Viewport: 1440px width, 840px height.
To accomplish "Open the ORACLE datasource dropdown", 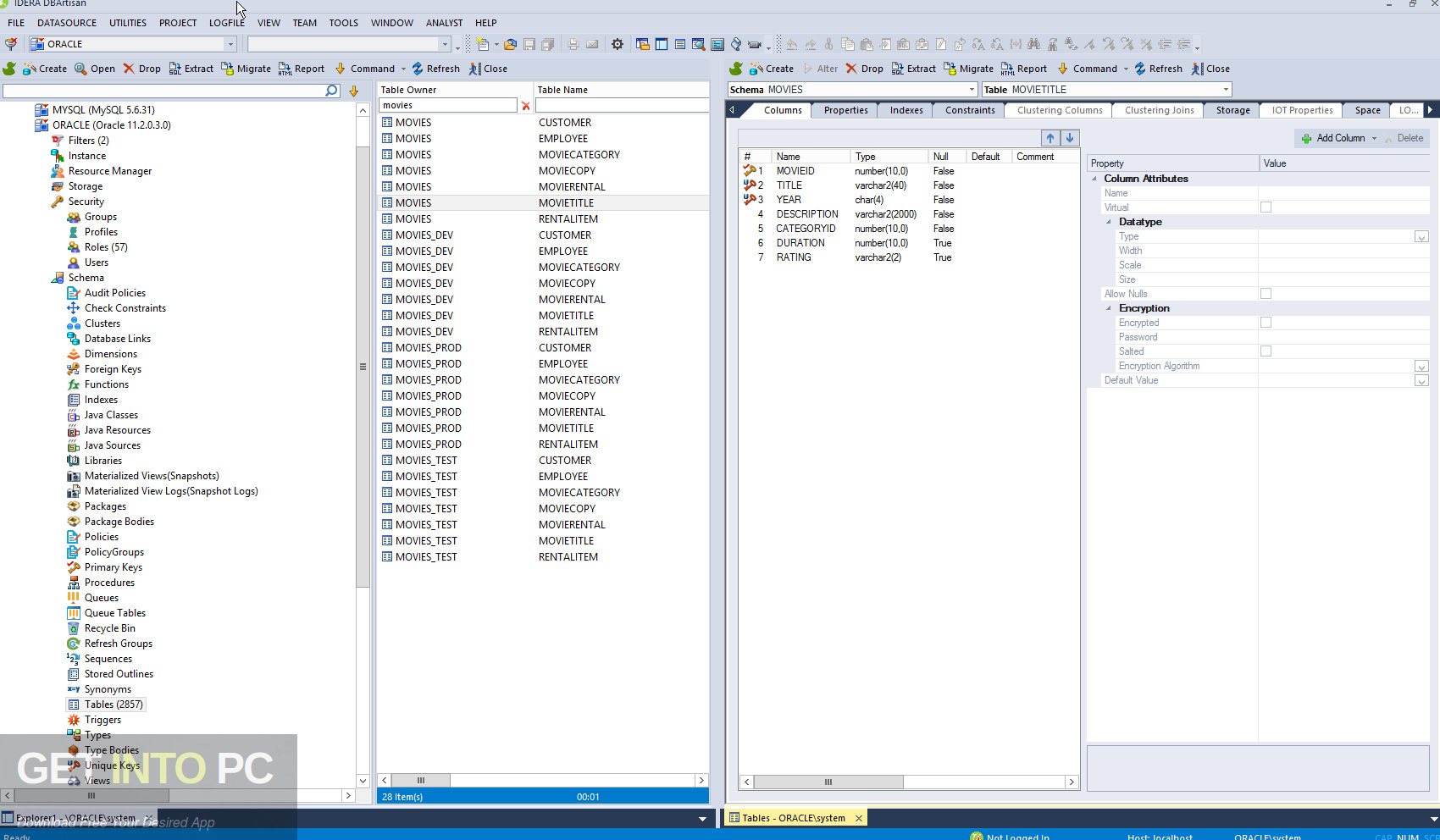I will [x=230, y=44].
